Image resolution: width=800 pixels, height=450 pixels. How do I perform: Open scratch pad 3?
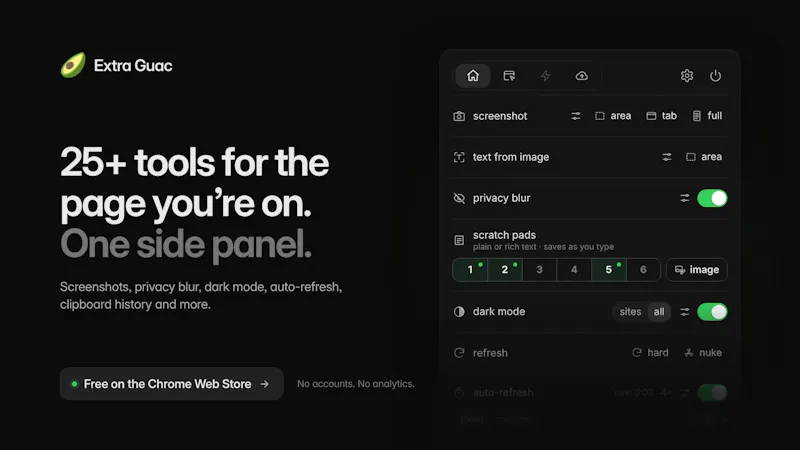pyautogui.click(x=539, y=269)
